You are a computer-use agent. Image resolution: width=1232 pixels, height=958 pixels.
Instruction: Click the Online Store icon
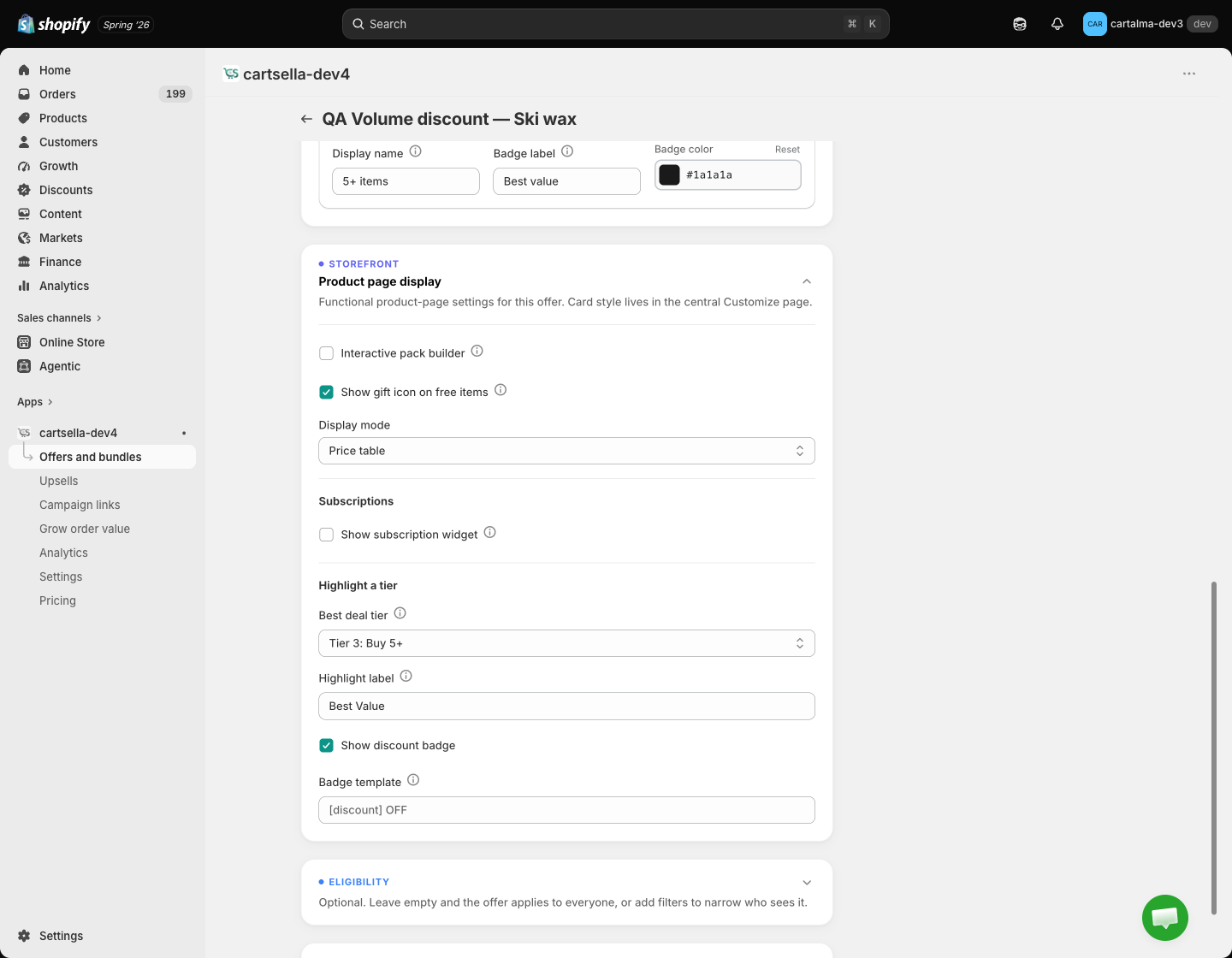(x=24, y=342)
